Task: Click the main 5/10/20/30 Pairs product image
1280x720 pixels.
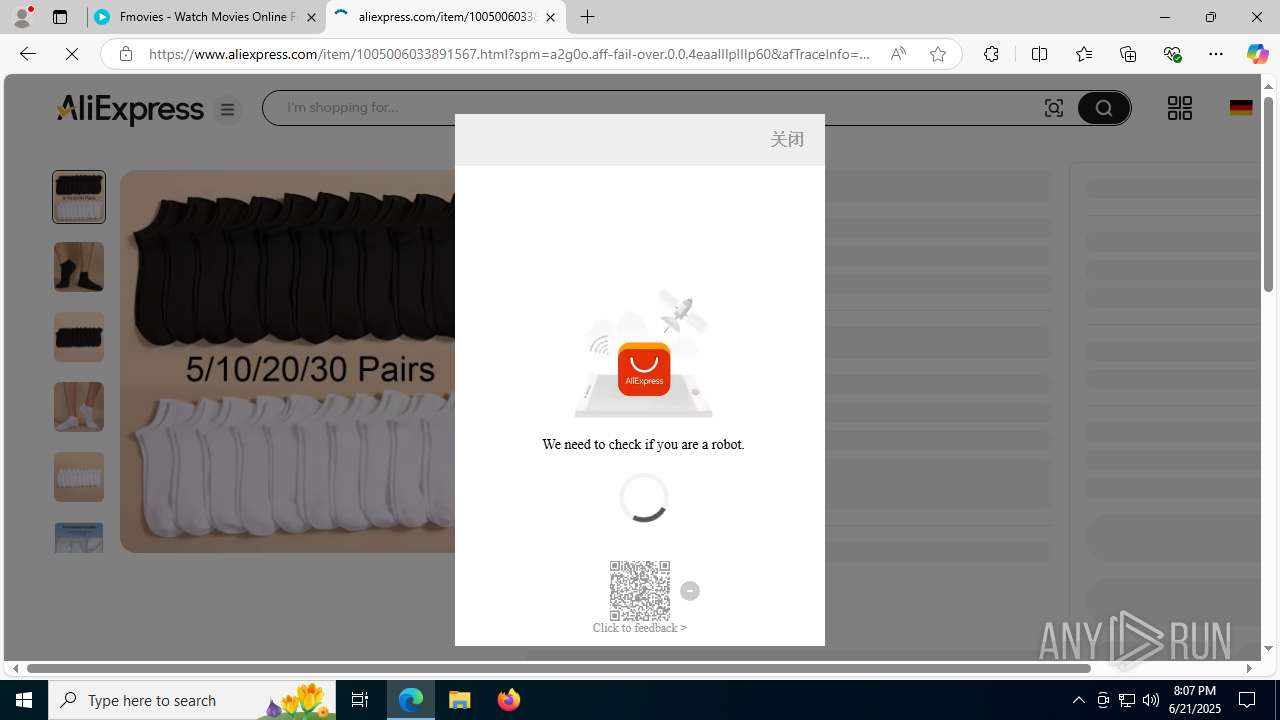Action: [x=288, y=361]
